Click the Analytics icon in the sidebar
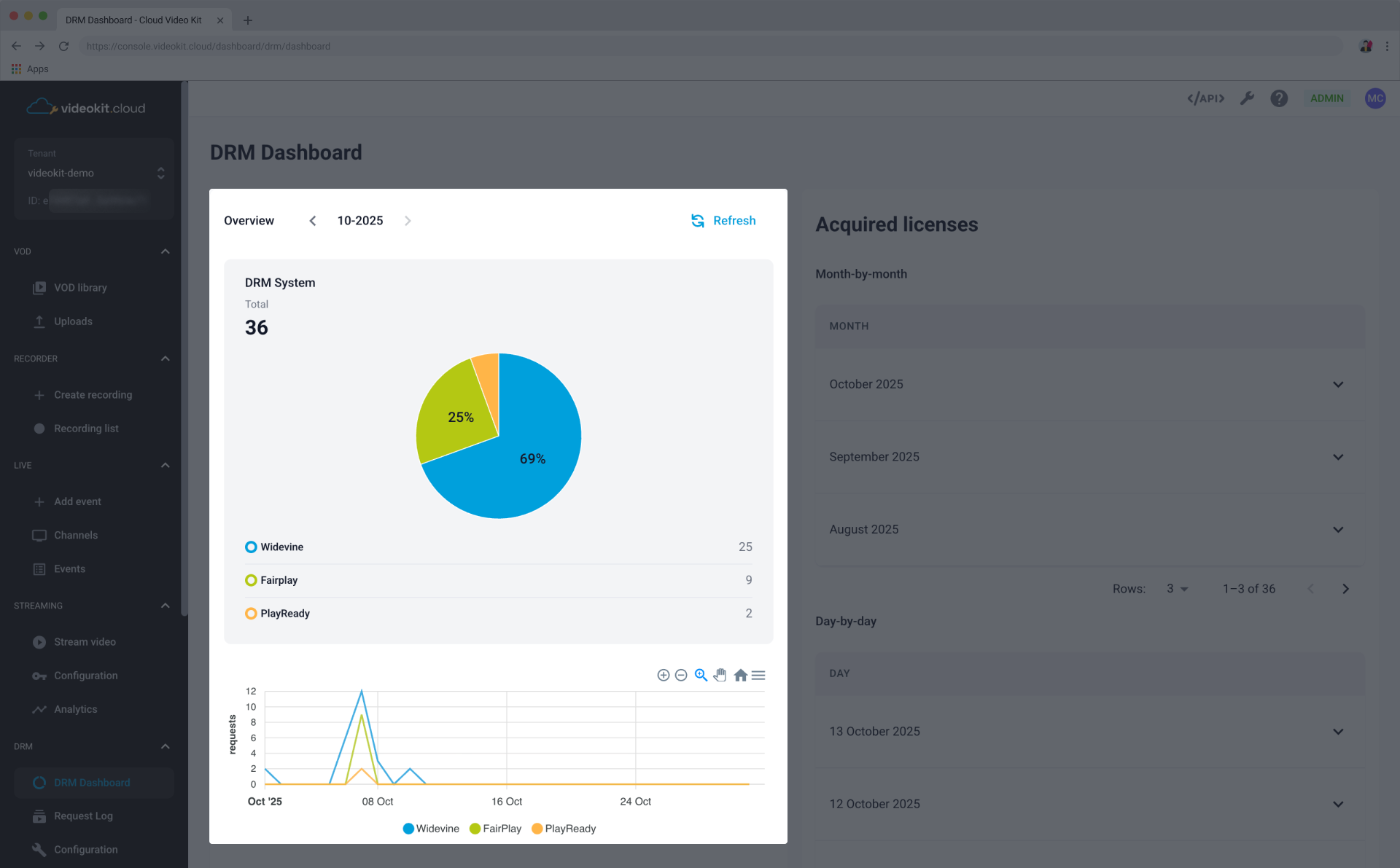The height and width of the screenshot is (868, 1400). (39, 709)
